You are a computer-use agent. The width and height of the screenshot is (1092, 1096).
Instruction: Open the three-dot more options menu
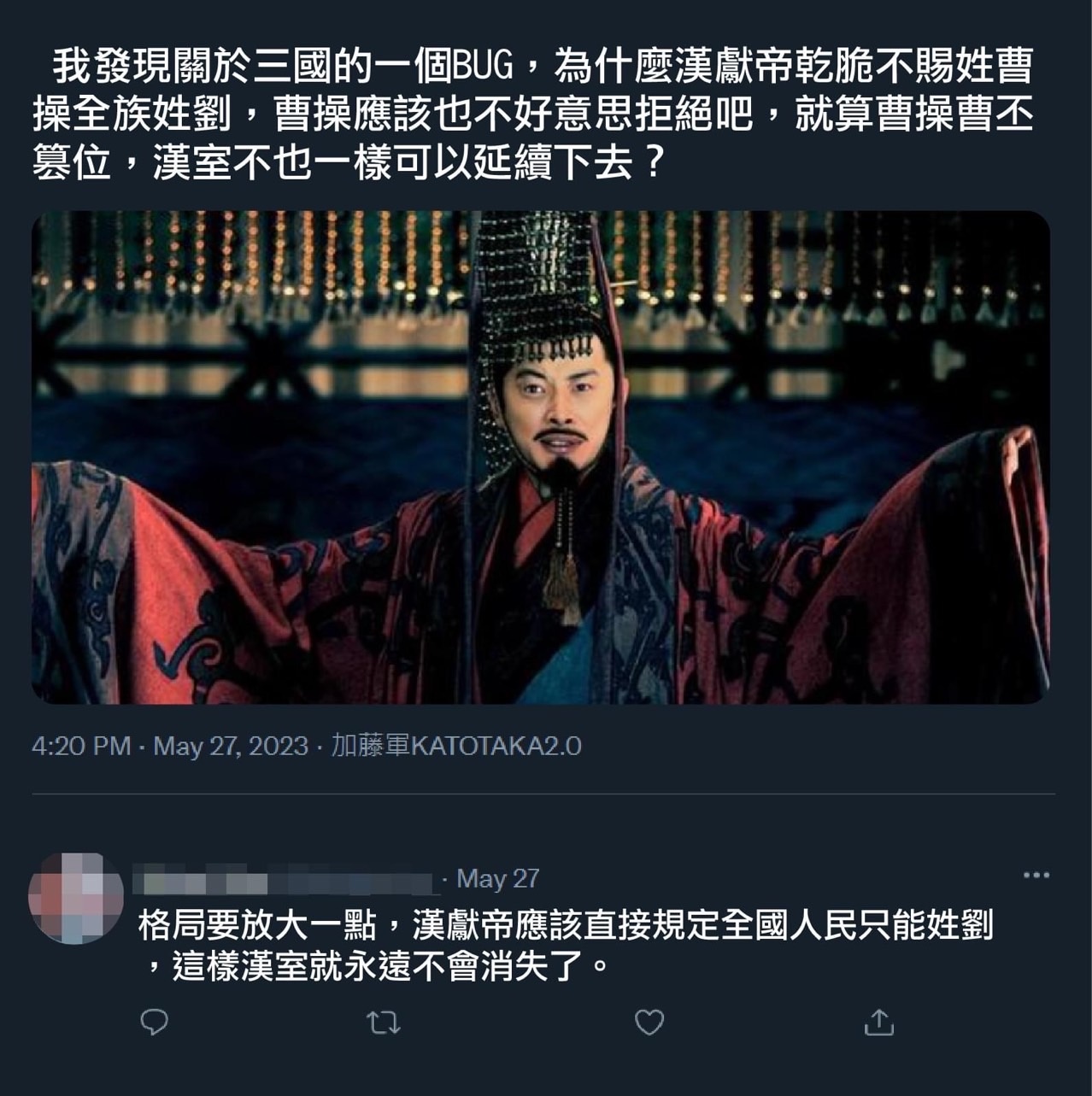click(x=1036, y=875)
